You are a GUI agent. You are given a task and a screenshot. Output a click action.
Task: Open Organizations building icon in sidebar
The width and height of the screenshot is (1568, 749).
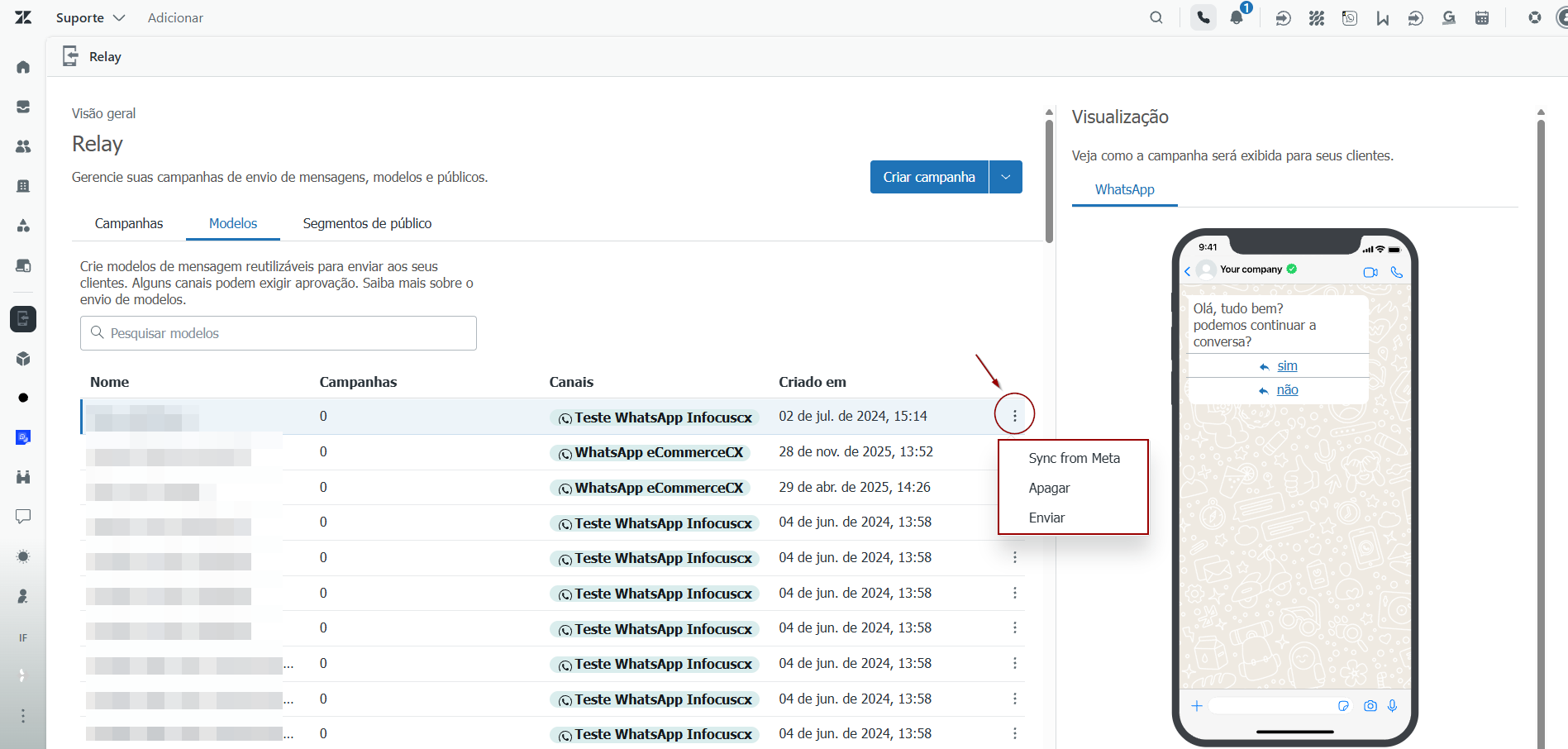23,186
